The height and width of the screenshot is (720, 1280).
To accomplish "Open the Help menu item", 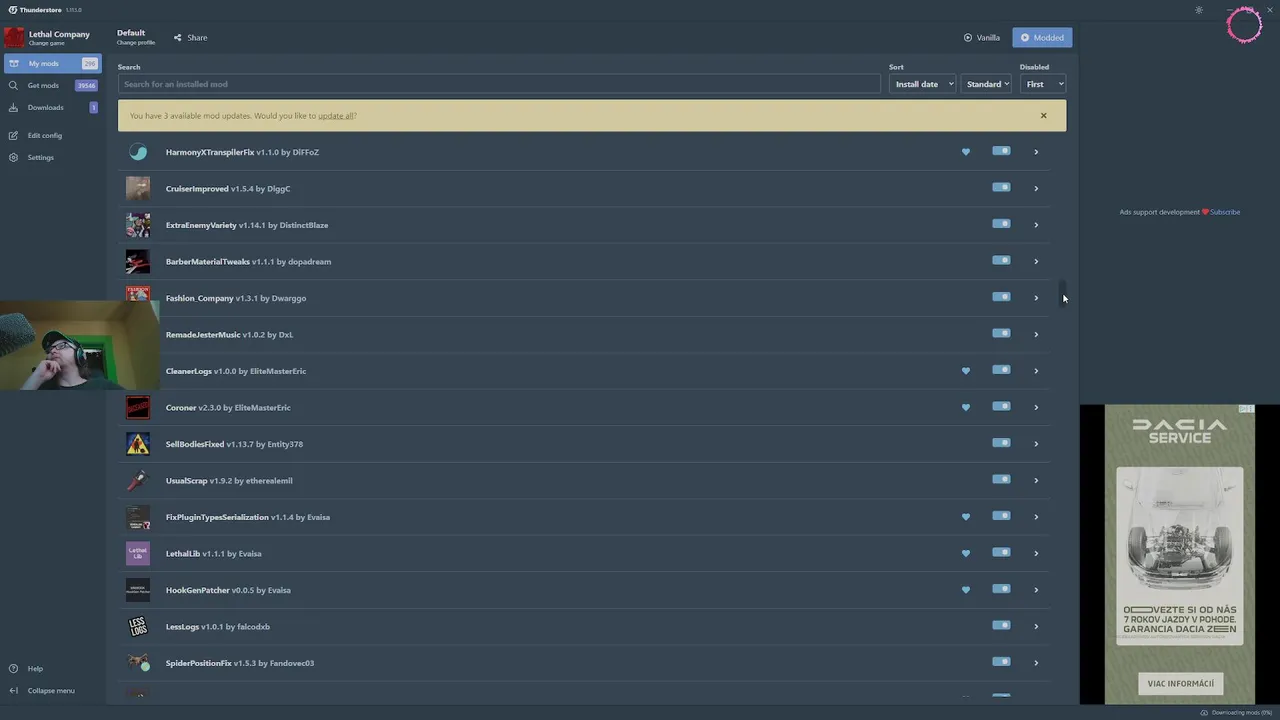I will point(51,669).
